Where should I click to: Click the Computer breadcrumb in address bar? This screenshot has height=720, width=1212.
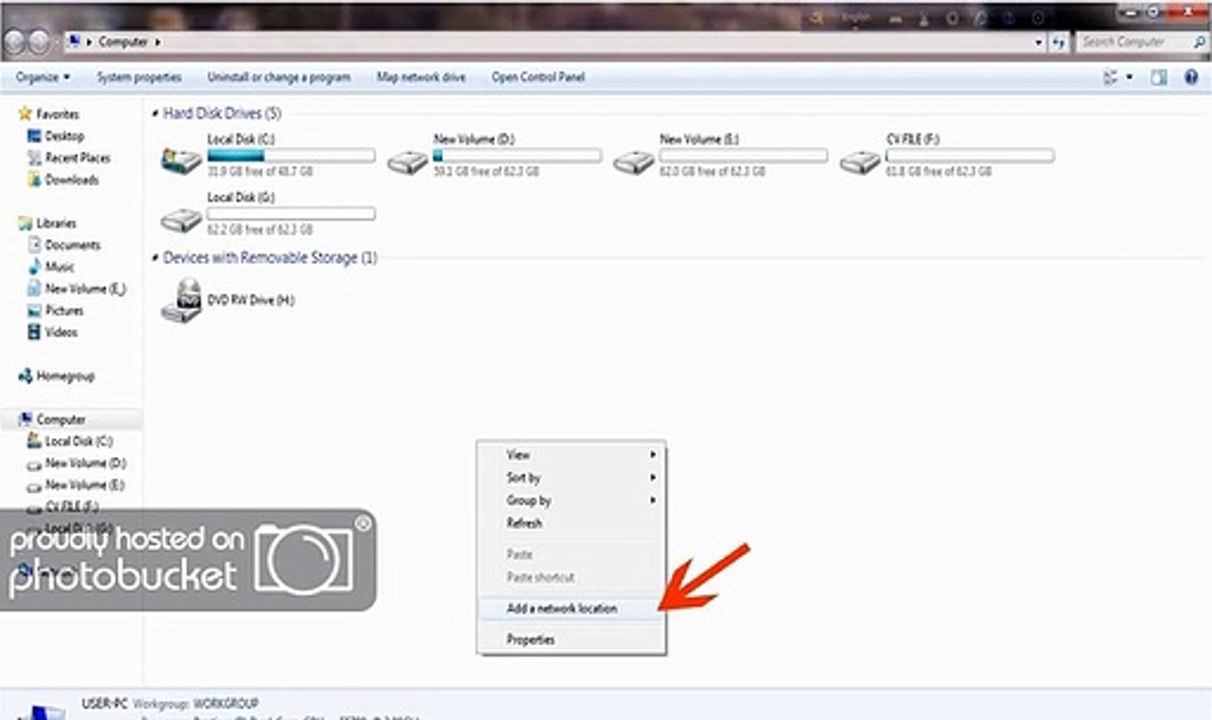pos(123,42)
